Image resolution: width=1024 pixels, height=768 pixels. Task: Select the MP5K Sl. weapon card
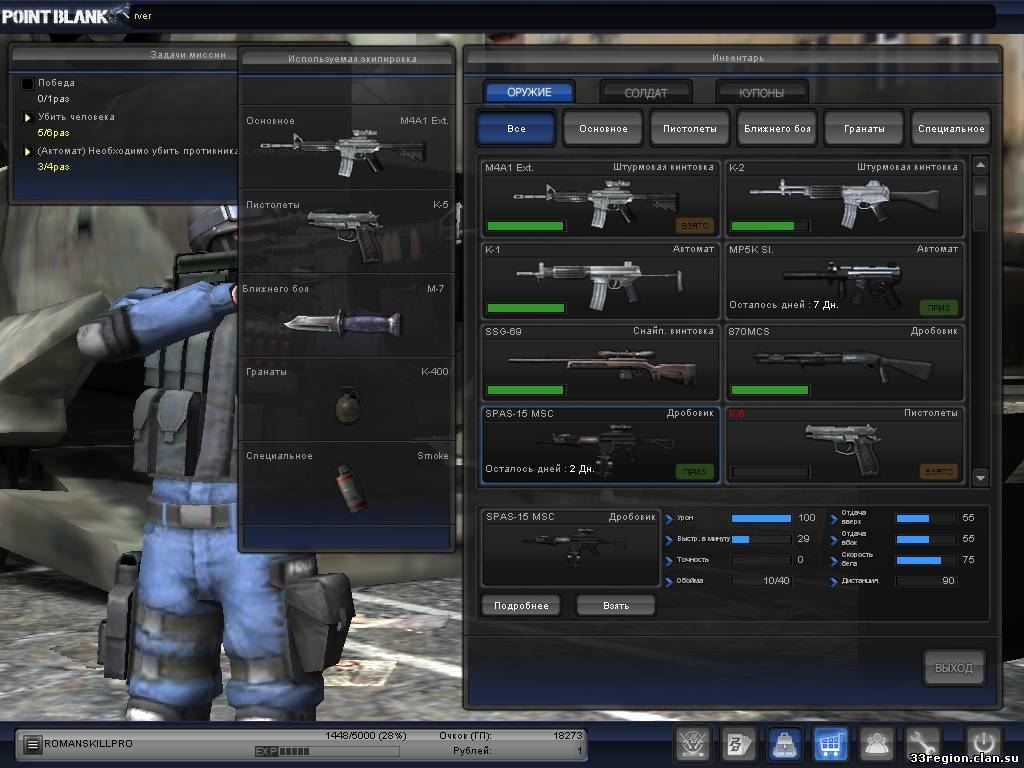pyautogui.click(x=844, y=281)
